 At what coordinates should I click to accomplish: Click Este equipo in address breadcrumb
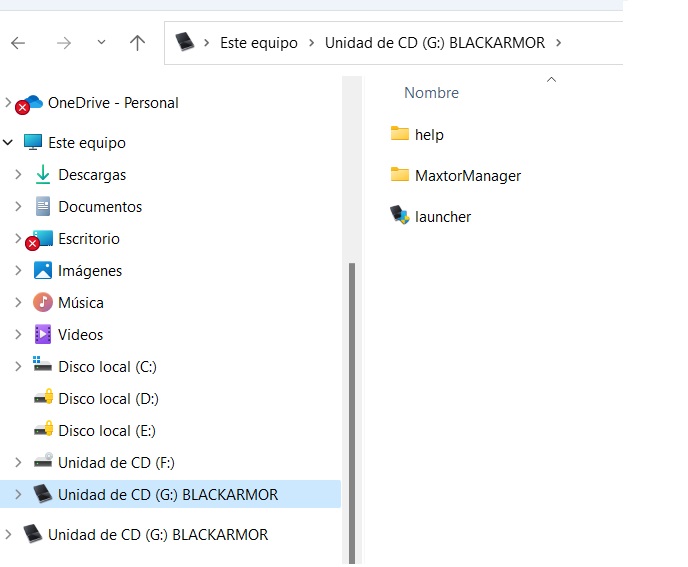click(x=257, y=43)
